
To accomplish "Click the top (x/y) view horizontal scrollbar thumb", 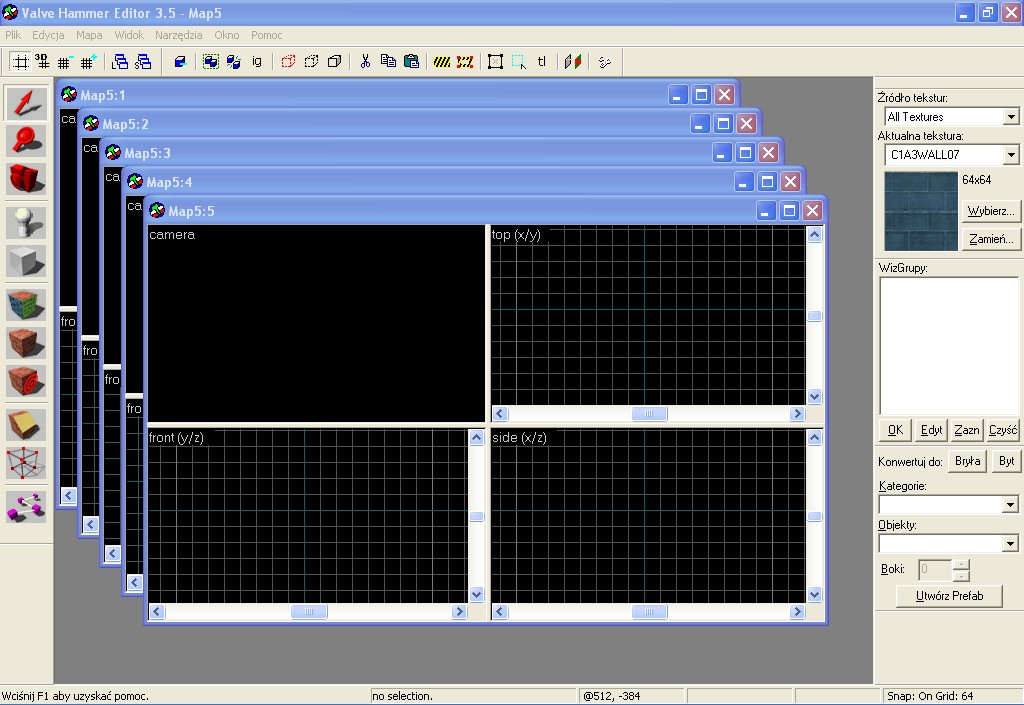I will (x=649, y=413).
